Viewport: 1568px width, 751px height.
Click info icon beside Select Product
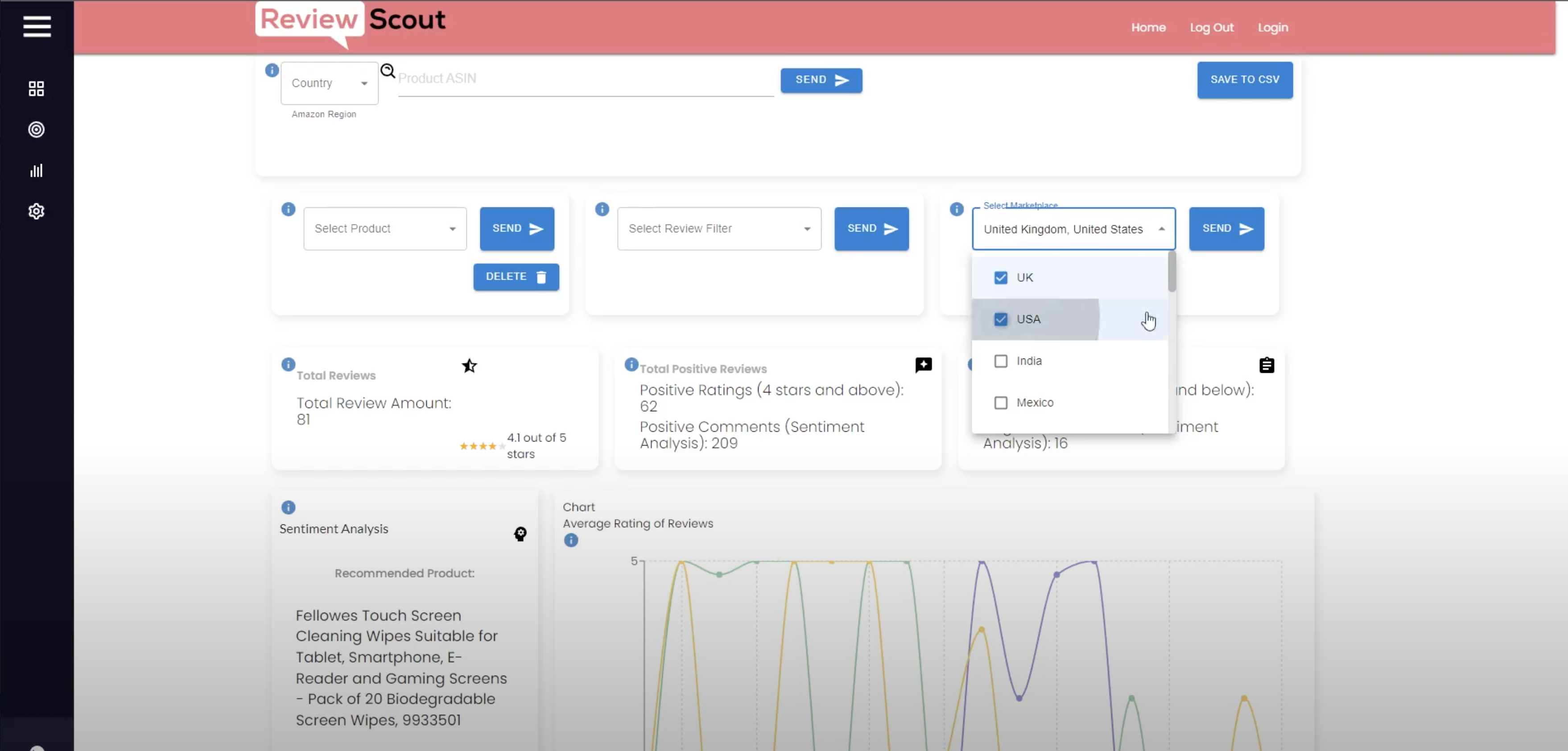point(289,209)
